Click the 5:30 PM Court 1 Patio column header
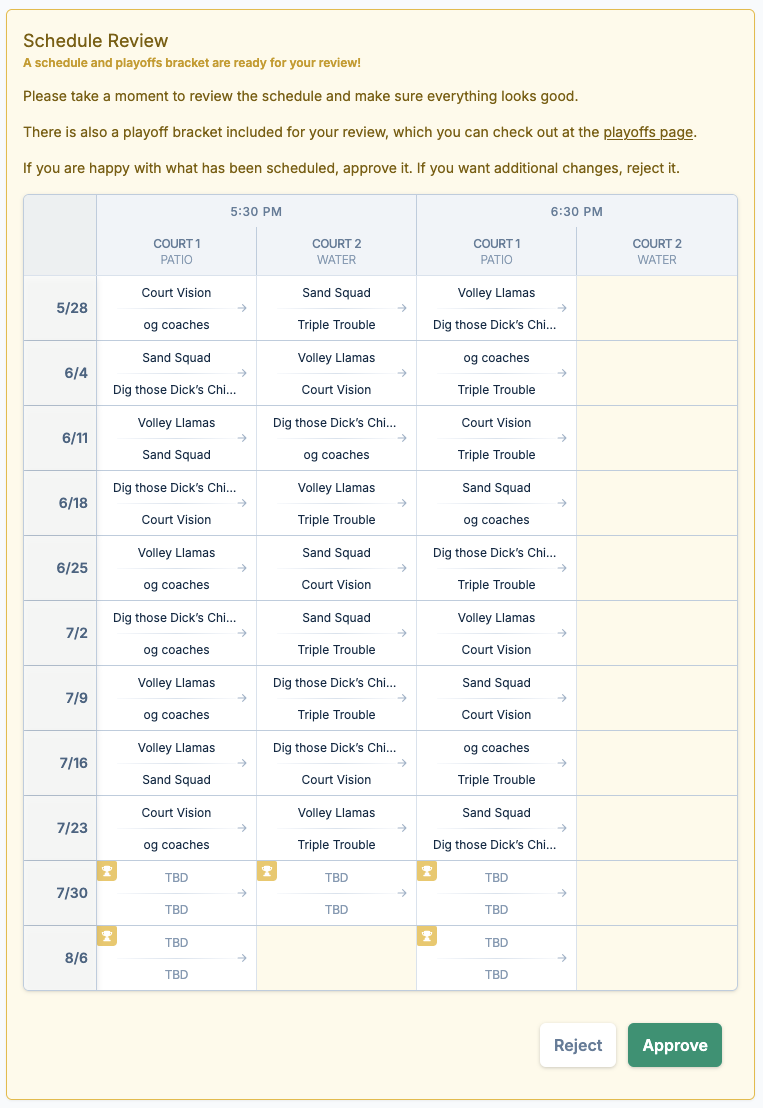Screen dimensions: 763x1108 pos(176,251)
